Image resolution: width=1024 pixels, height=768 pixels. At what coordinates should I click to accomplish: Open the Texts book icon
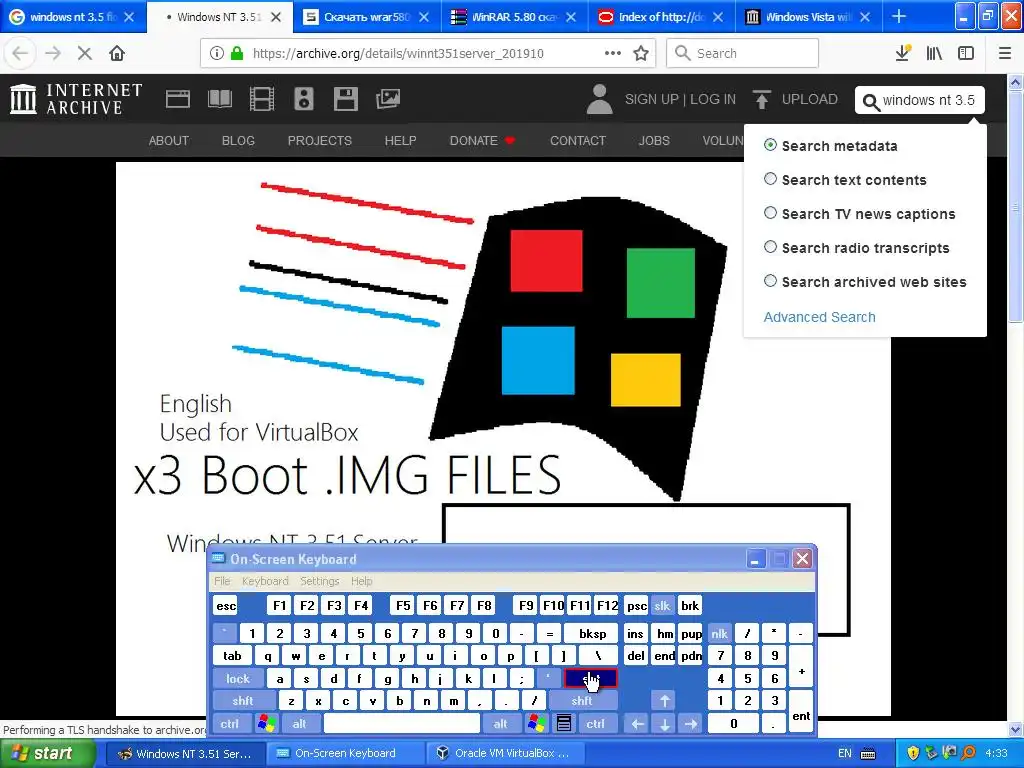tap(219, 99)
